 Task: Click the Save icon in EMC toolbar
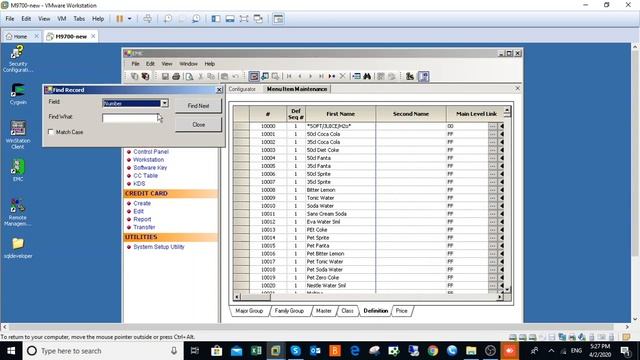(165, 76)
